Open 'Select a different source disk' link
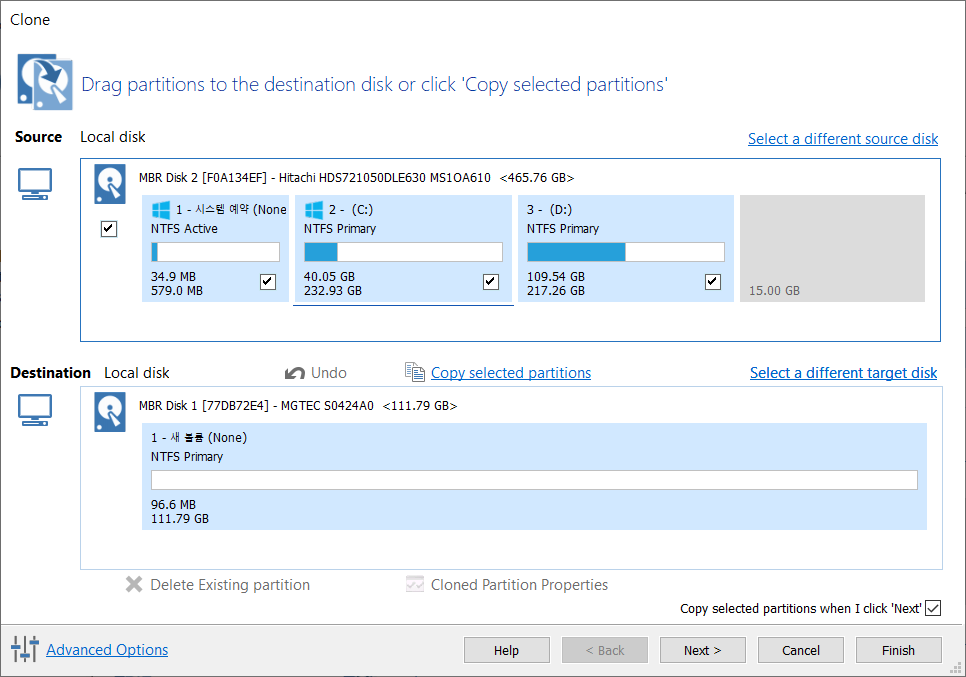The width and height of the screenshot is (966, 677). (x=843, y=139)
